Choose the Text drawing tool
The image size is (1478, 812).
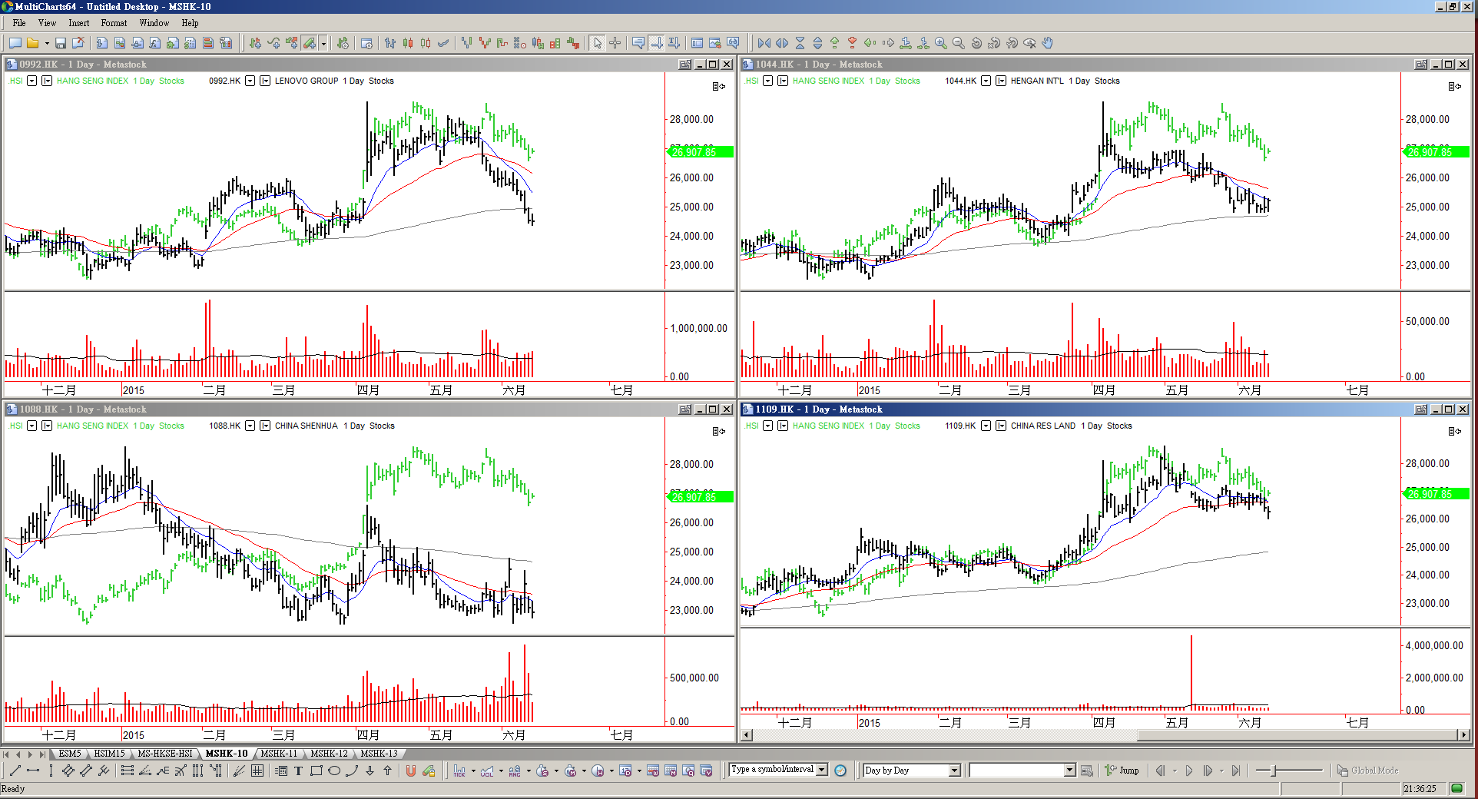pyautogui.click(x=298, y=771)
